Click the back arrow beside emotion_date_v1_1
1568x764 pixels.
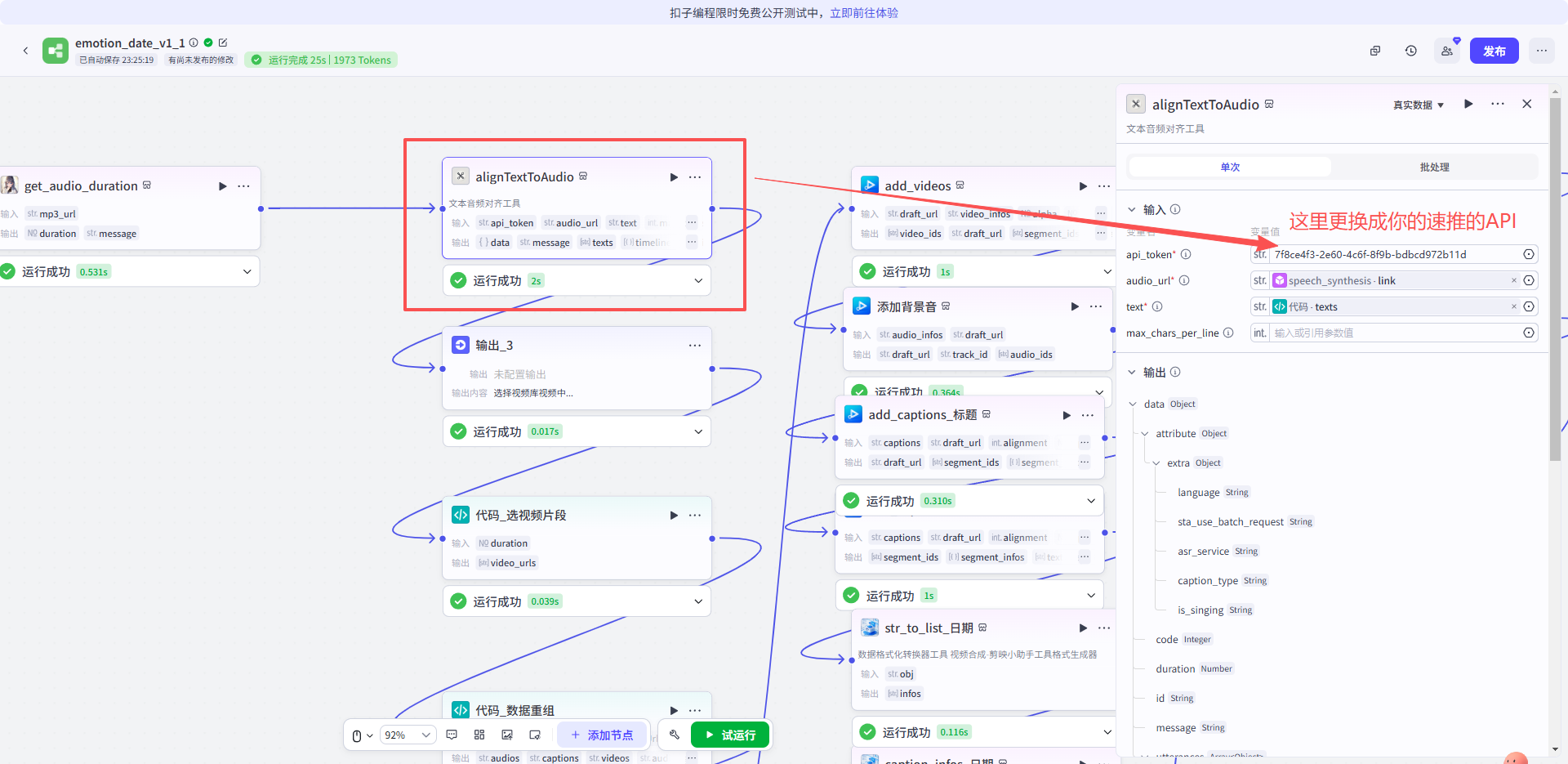[x=25, y=51]
